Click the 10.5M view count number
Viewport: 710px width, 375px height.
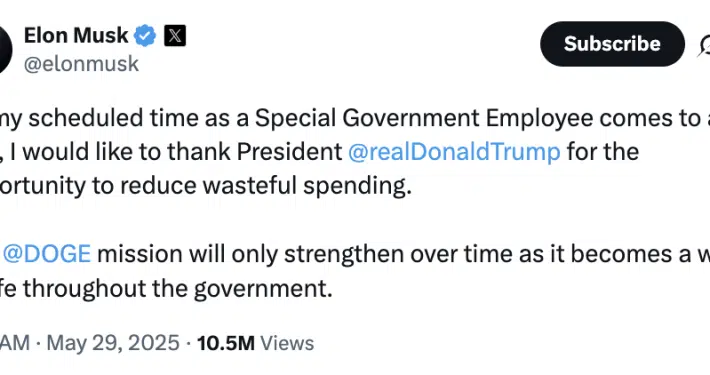[226, 343]
